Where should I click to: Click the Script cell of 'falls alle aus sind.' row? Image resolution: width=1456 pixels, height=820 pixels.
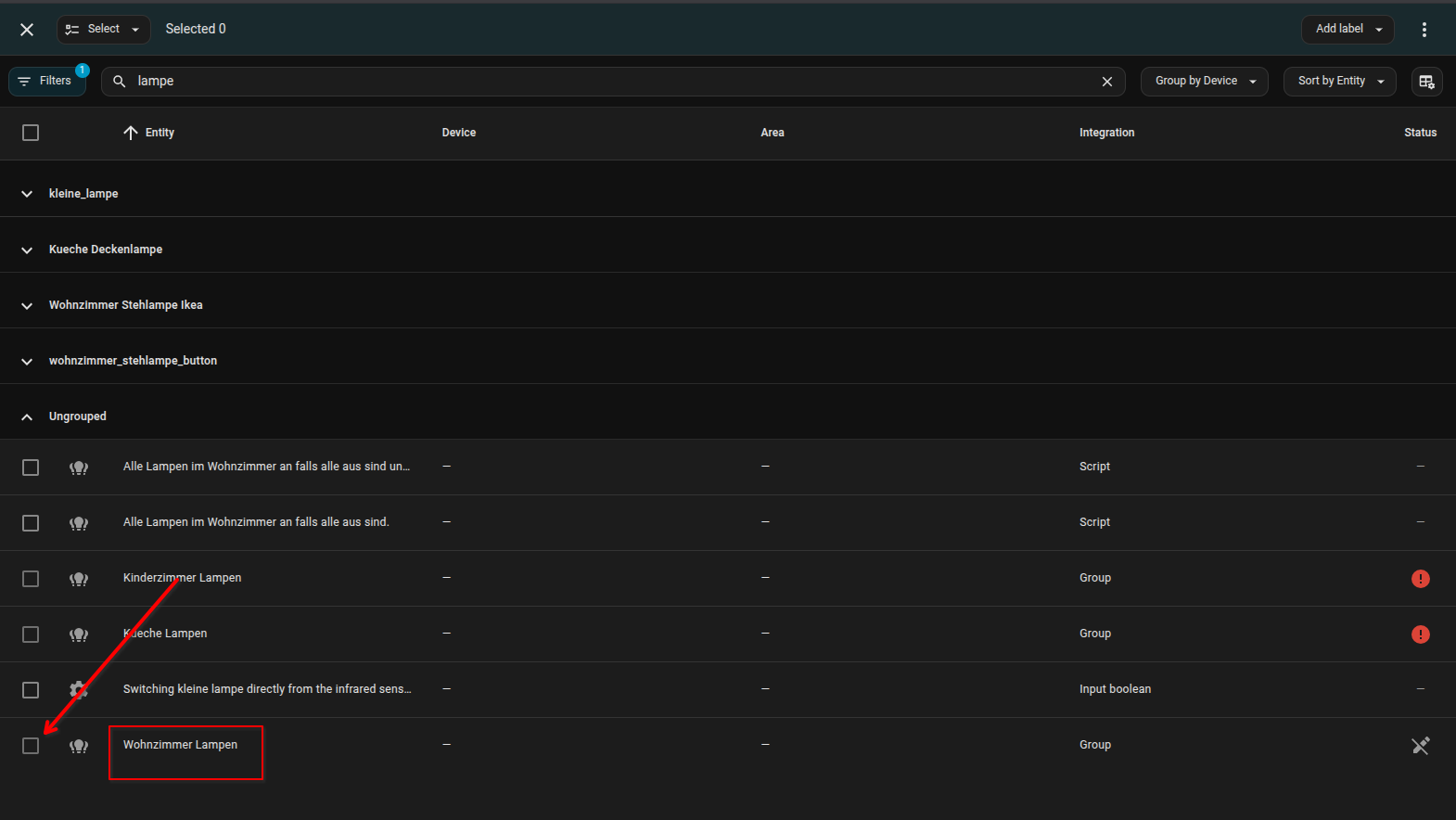(x=1094, y=522)
